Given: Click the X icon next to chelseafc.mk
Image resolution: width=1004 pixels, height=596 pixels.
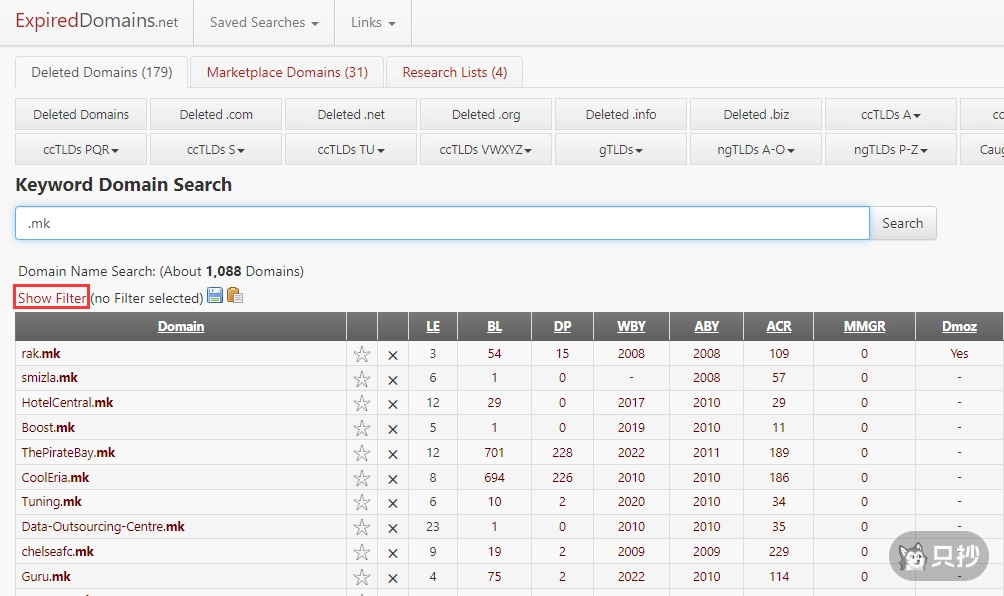Looking at the screenshot, I should [x=393, y=552].
